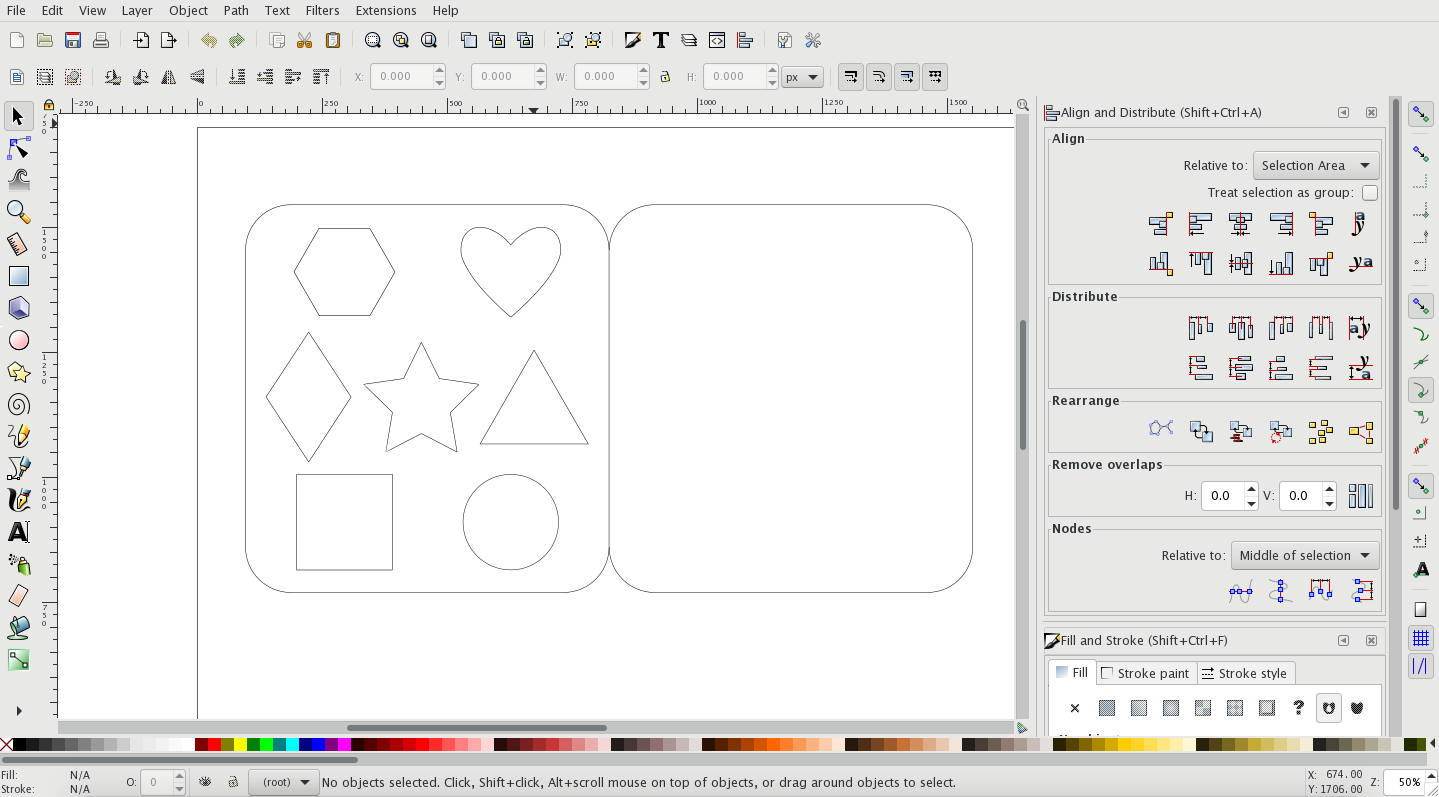1439x797 pixels.
Task: Select the Ellipse circle tool
Action: 18,340
